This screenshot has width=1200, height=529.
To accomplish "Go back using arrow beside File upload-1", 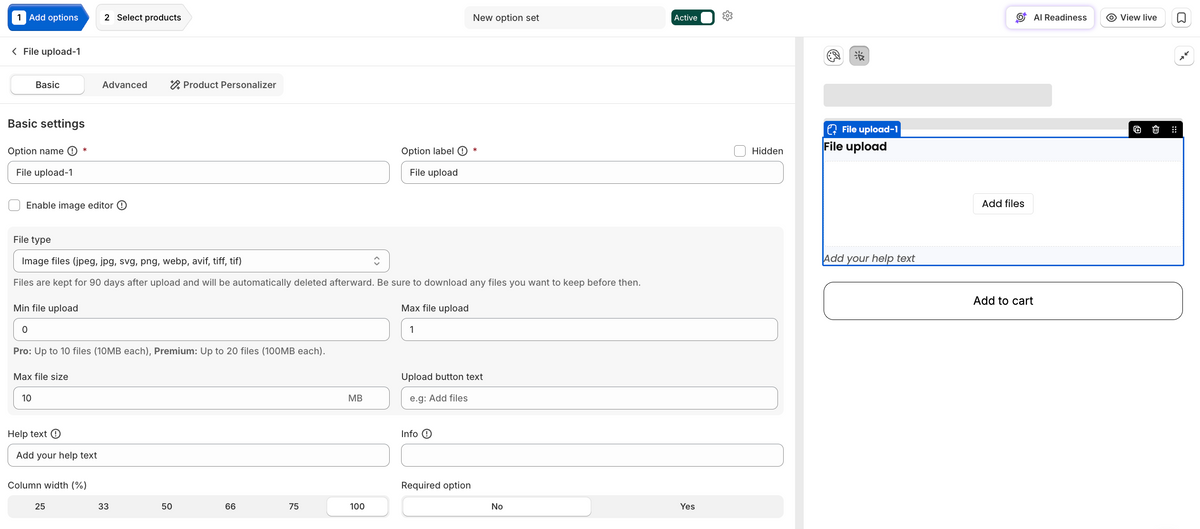I will pos(14,51).
